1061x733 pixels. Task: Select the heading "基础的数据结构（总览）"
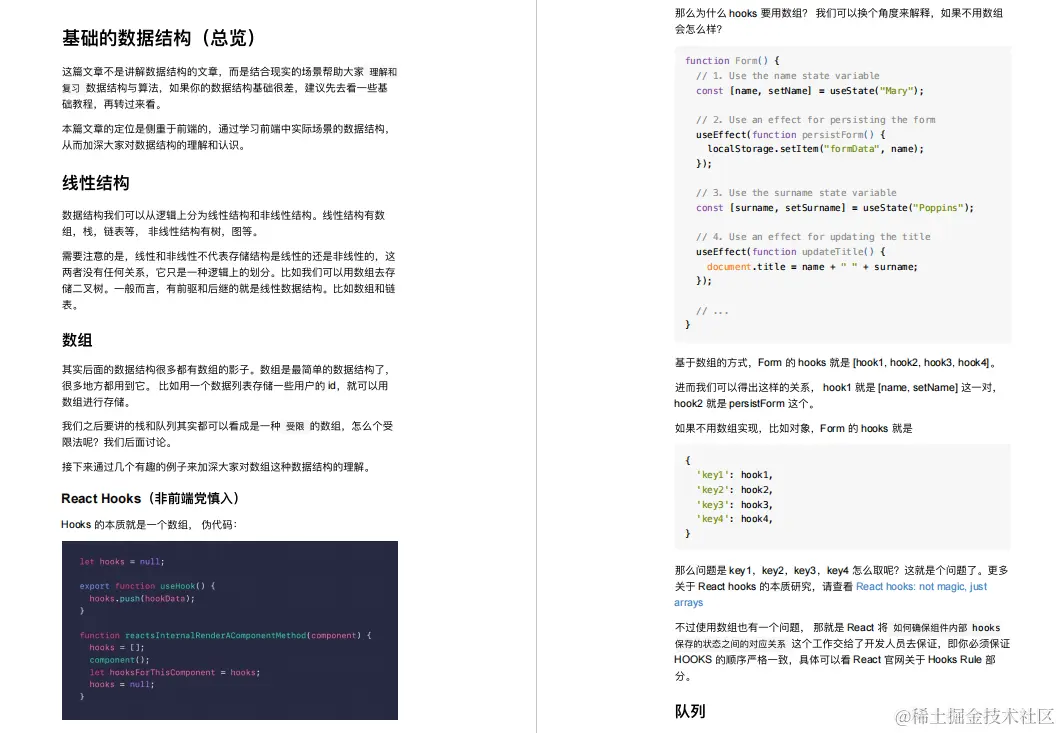point(160,38)
